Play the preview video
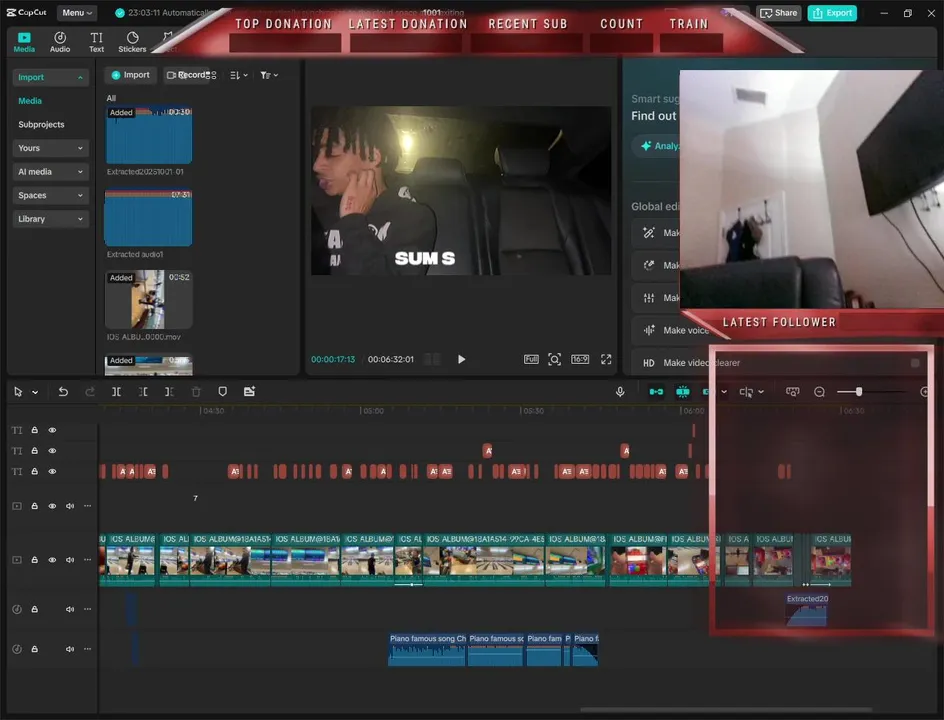Screen dimensions: 944x720 (461, 359)
